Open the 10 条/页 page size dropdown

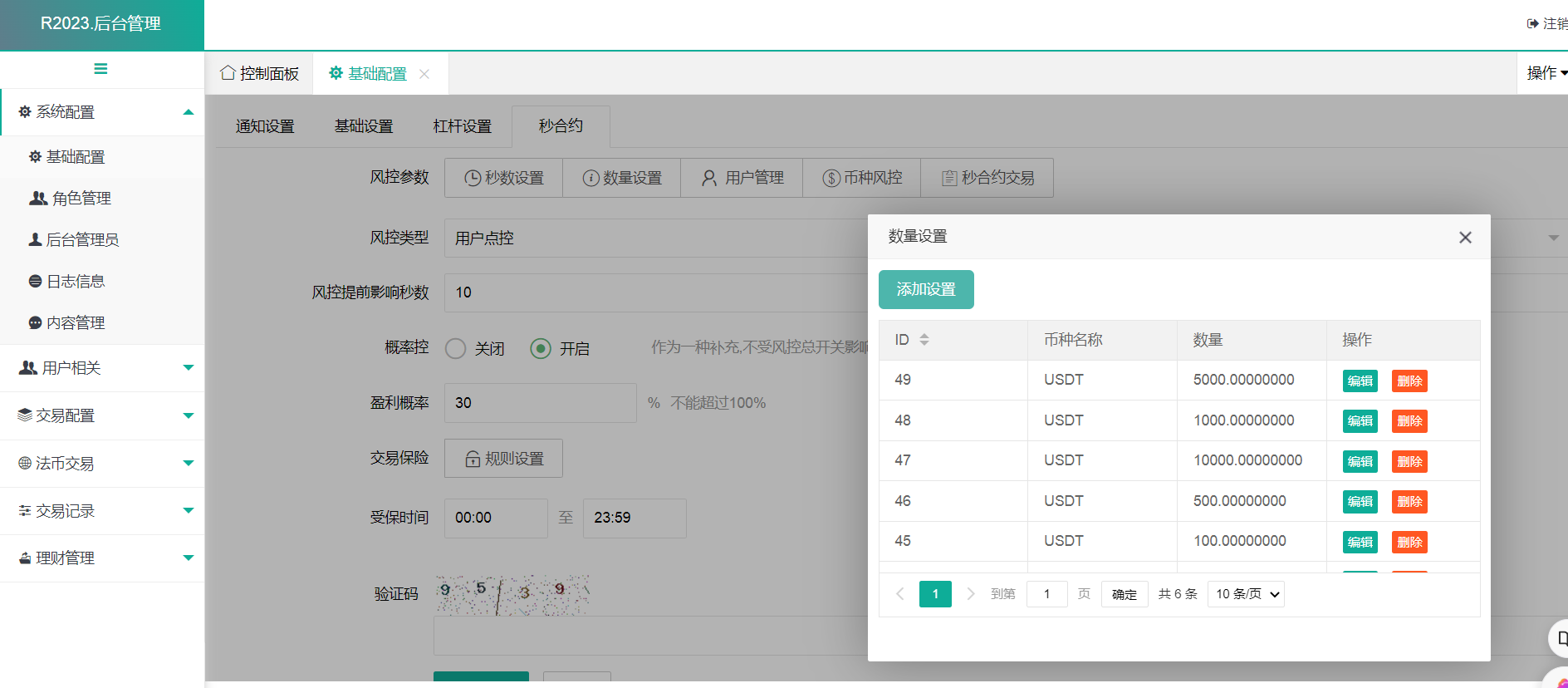tap(1246, 594)
